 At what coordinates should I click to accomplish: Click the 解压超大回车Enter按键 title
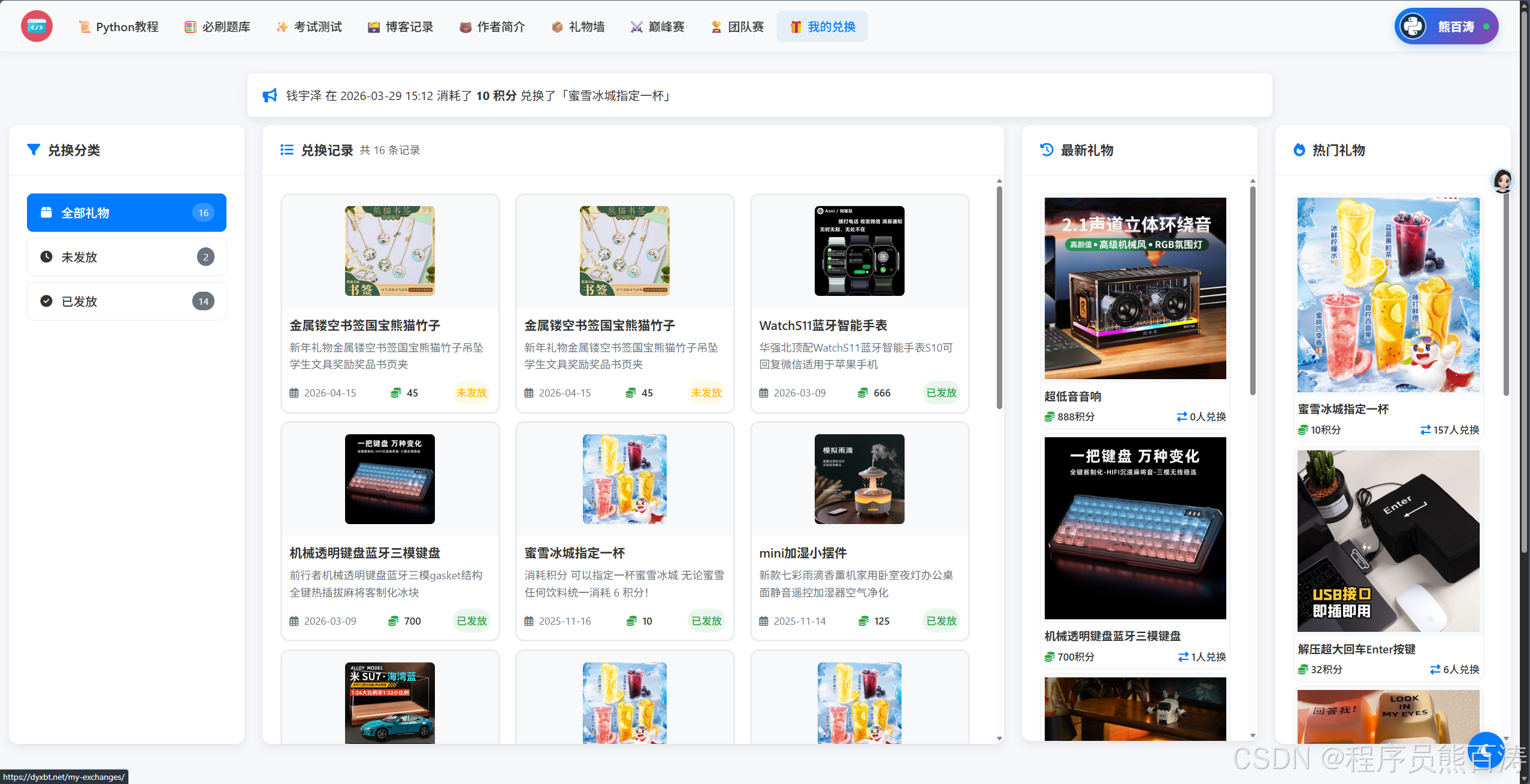click(x=1356, y=649)
